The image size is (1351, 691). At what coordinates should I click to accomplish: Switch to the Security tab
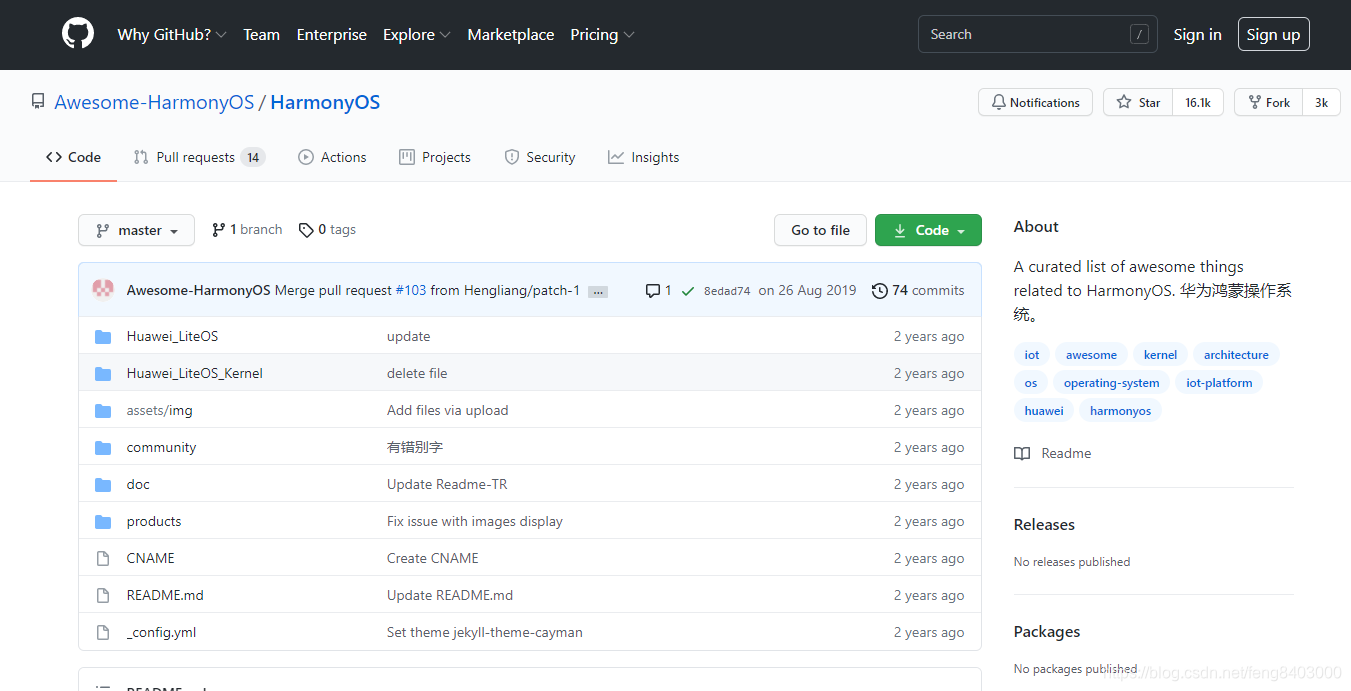540,157
